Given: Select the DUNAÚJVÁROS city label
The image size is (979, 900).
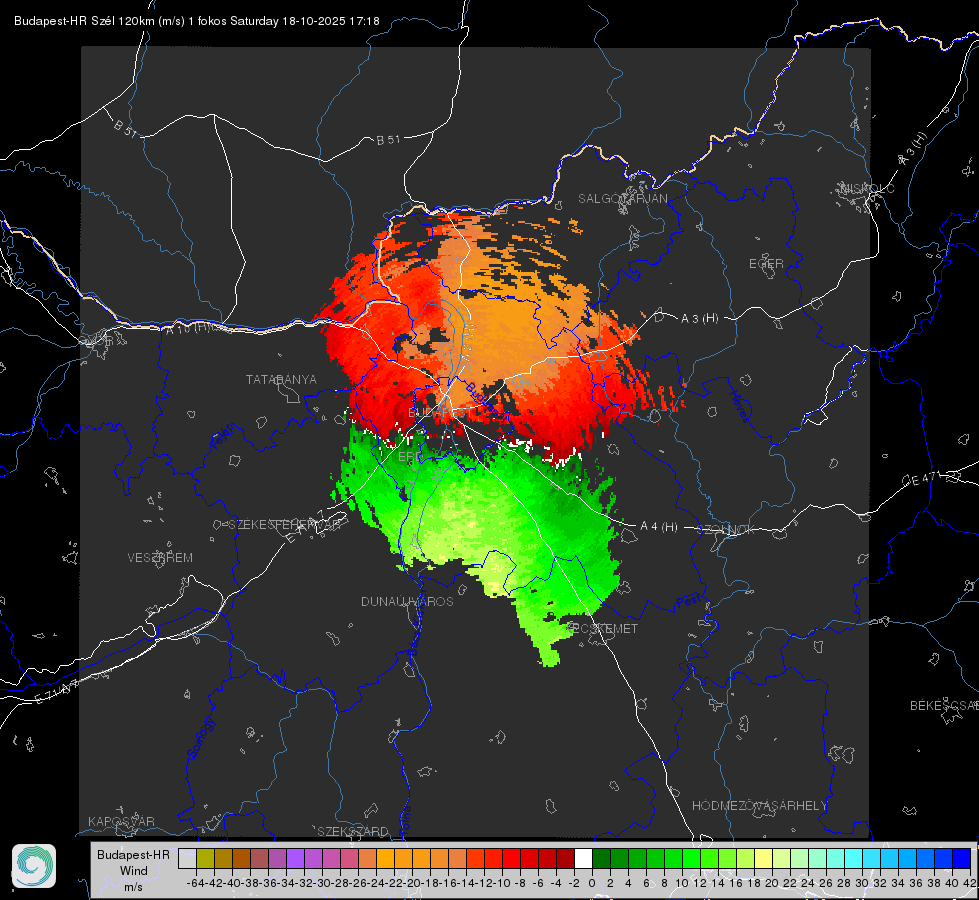Looking at the screenshot, I should click(407, 601).
